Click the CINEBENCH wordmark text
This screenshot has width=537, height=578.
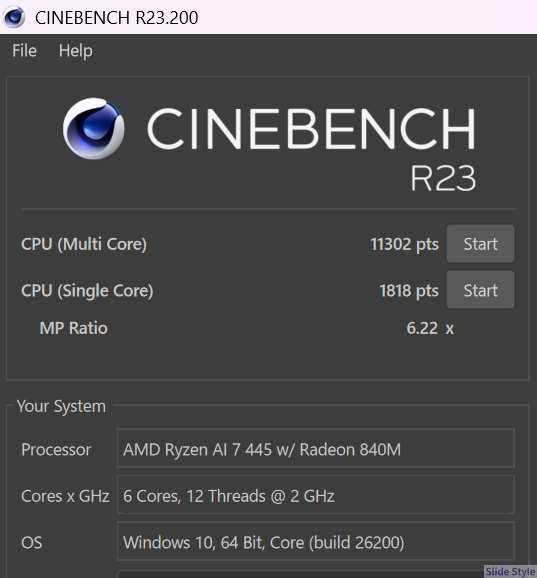click(x=311, y=129)
